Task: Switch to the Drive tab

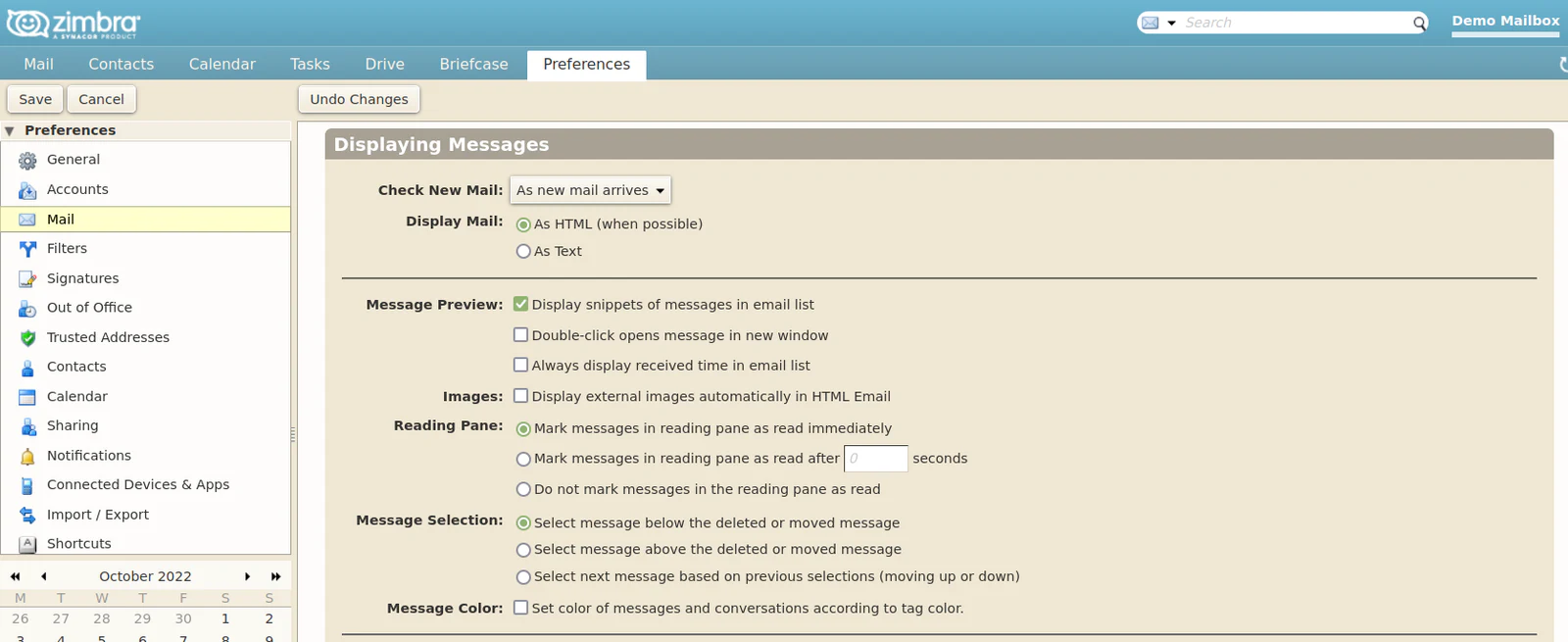Action: coord(384,65)
